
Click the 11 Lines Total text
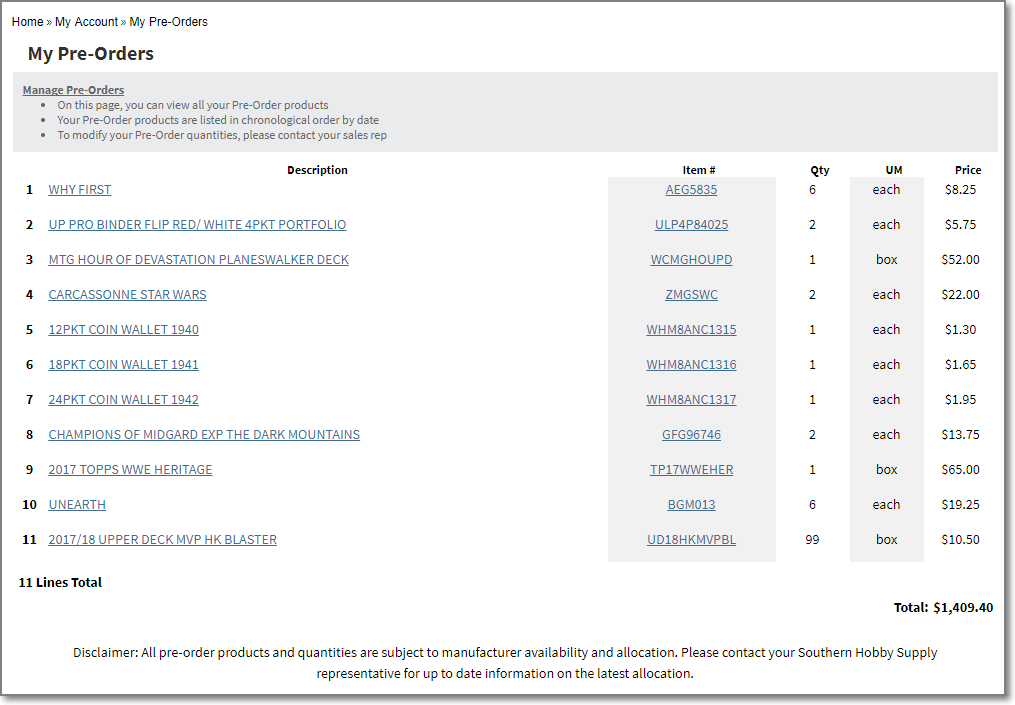coord(60,582)
